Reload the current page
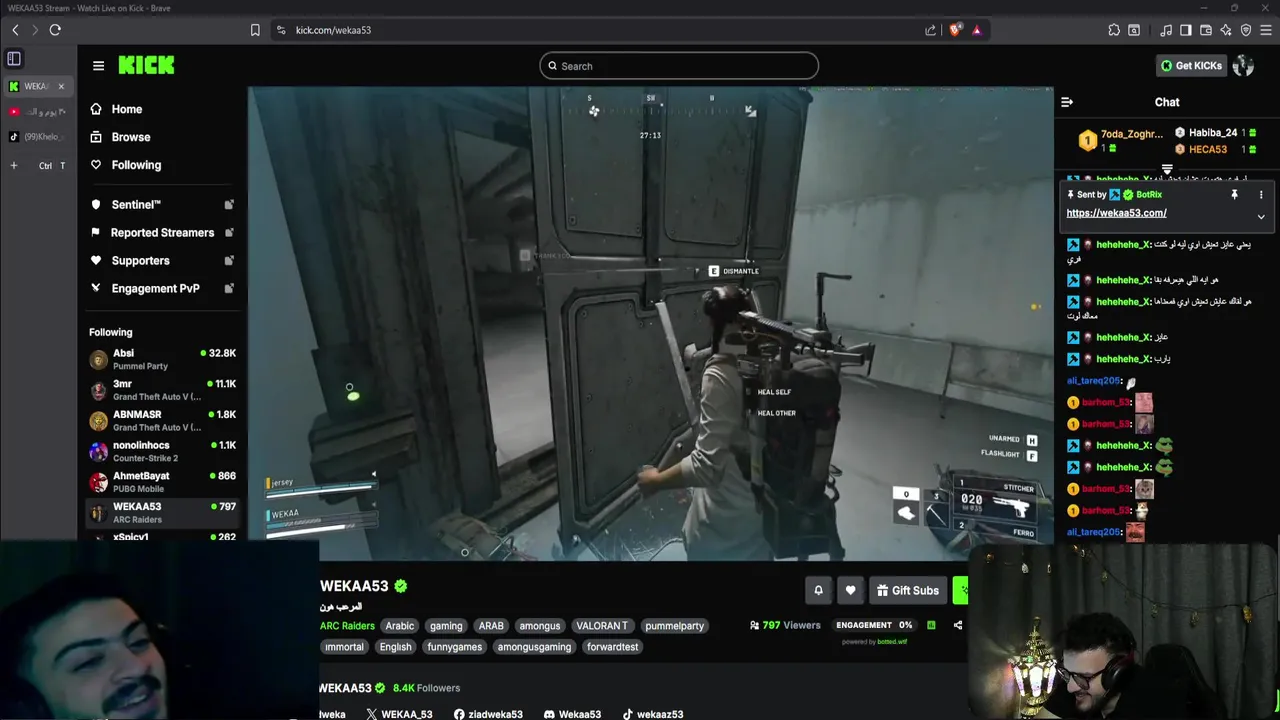This screenshot has height=720, width=1280. (55, 30)
